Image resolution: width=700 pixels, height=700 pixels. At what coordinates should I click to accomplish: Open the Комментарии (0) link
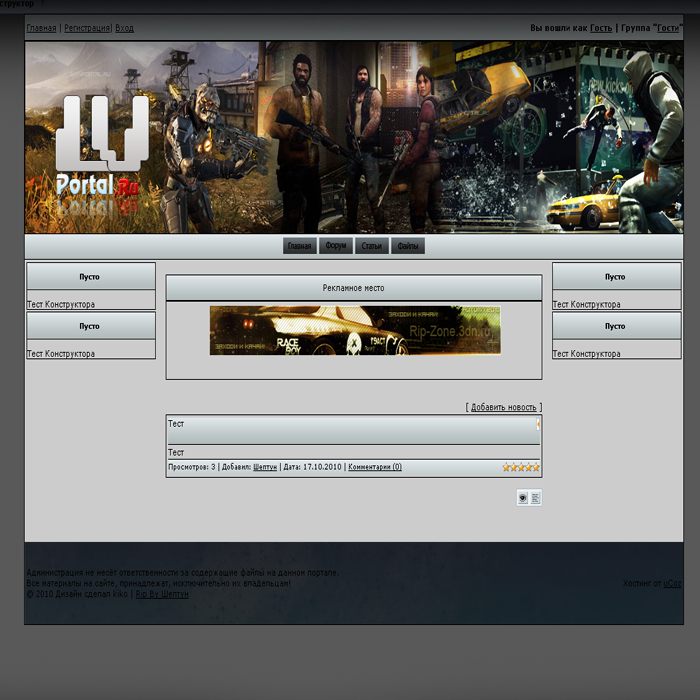(375, 467)
